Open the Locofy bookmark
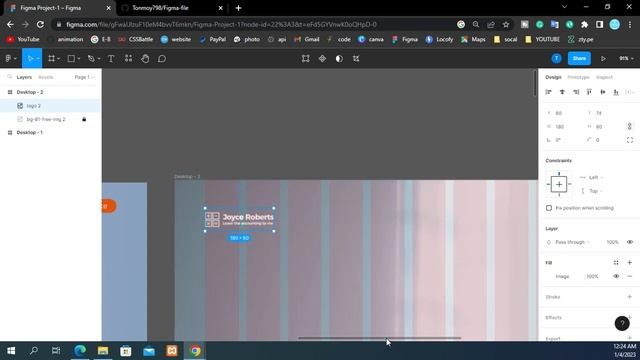640x360 pixels. click(439, 40)
